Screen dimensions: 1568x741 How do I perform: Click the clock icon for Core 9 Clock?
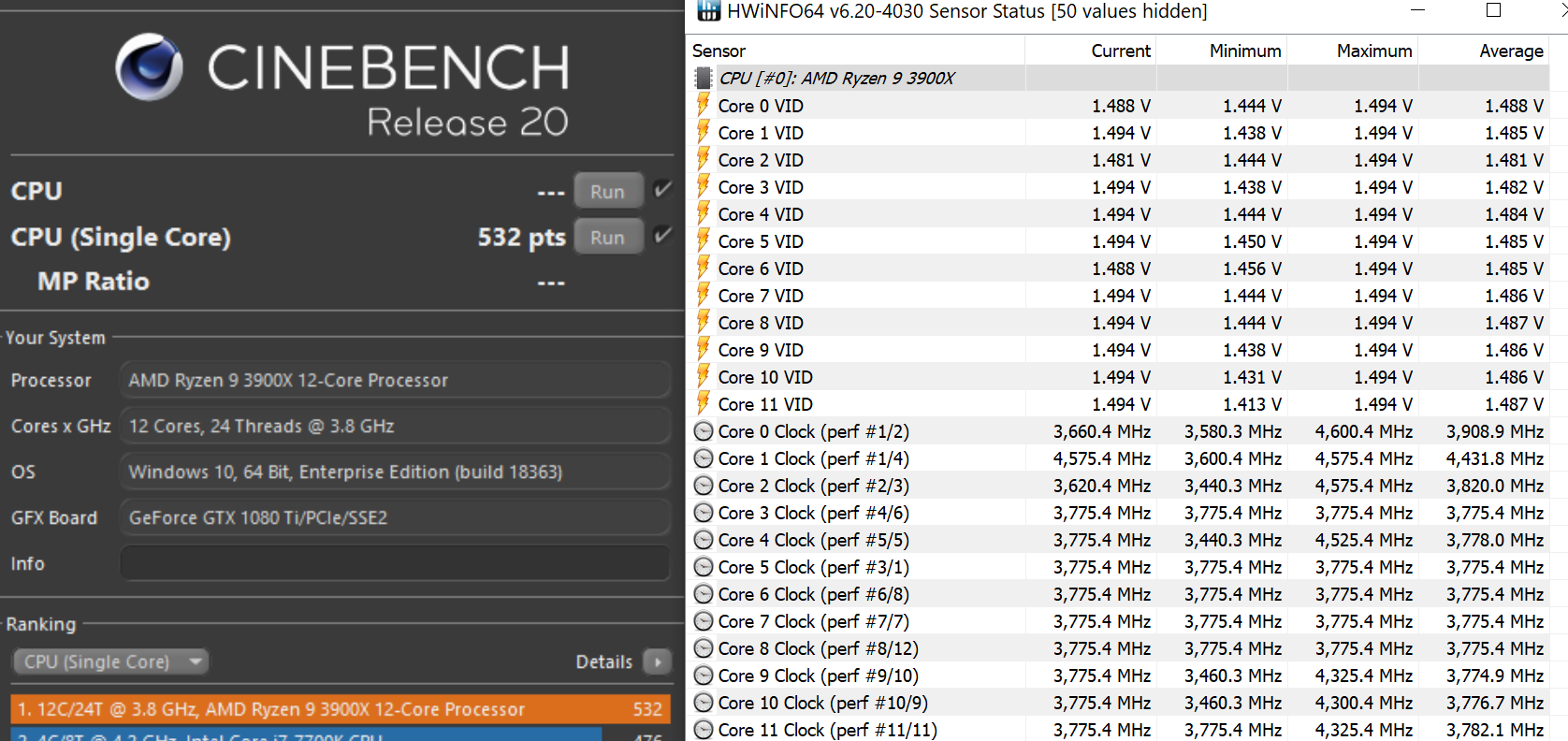click(x=704, y=676)
